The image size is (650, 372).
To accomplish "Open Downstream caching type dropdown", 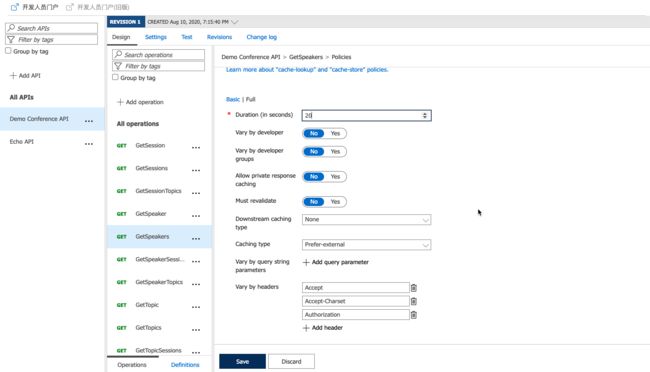I will tap(366, 219).
